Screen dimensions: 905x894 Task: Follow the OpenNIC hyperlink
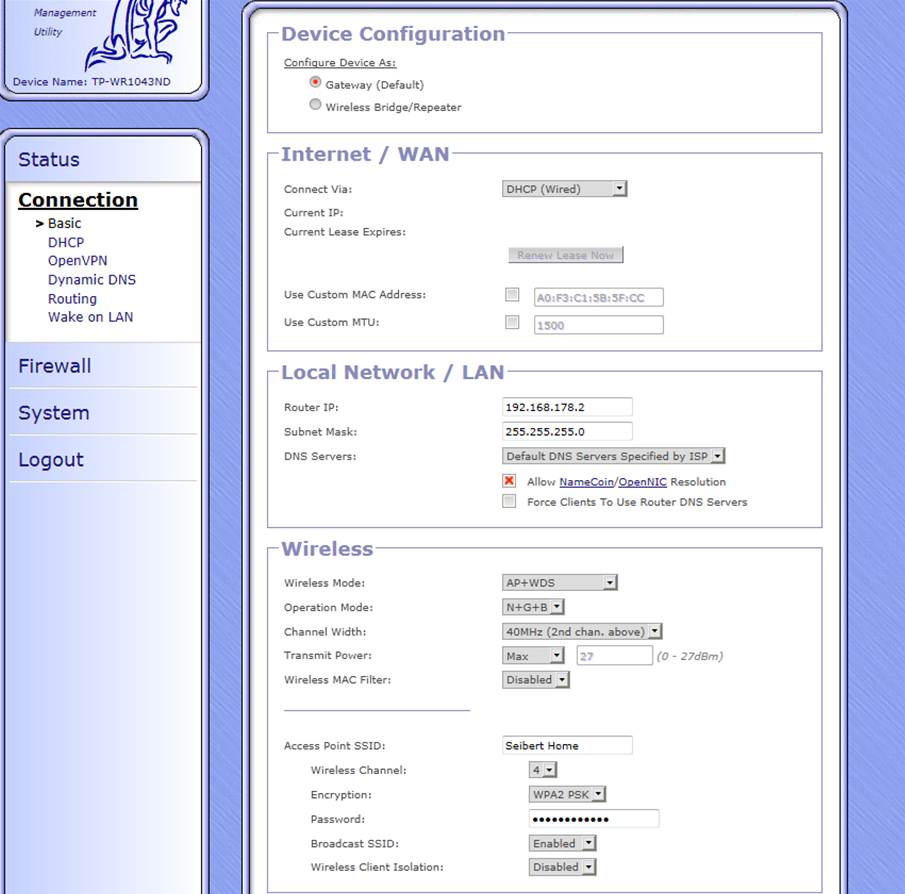click(642, 482)
